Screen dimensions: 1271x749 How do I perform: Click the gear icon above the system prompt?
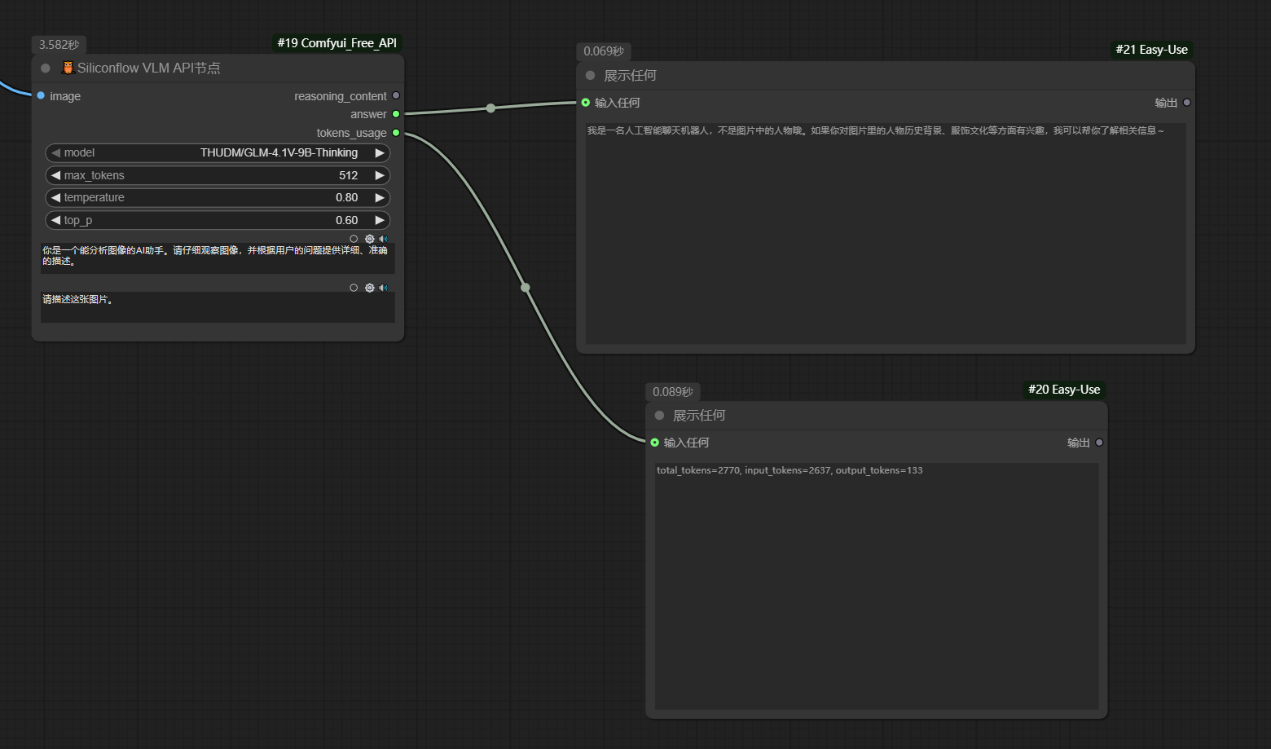coord(369,239)
